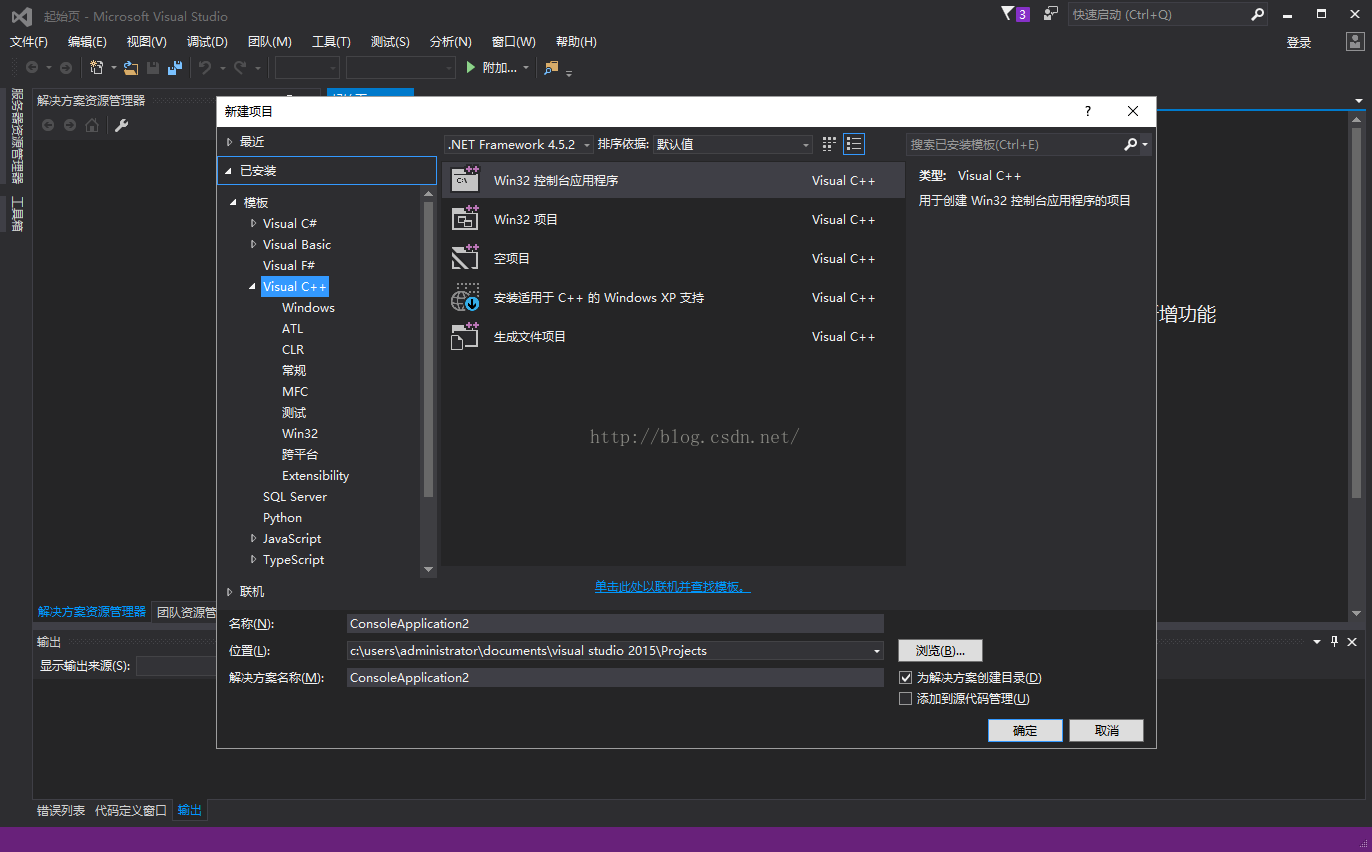Expand the 最近 section
Screen dimensions: 1372x852
(230, 142)
